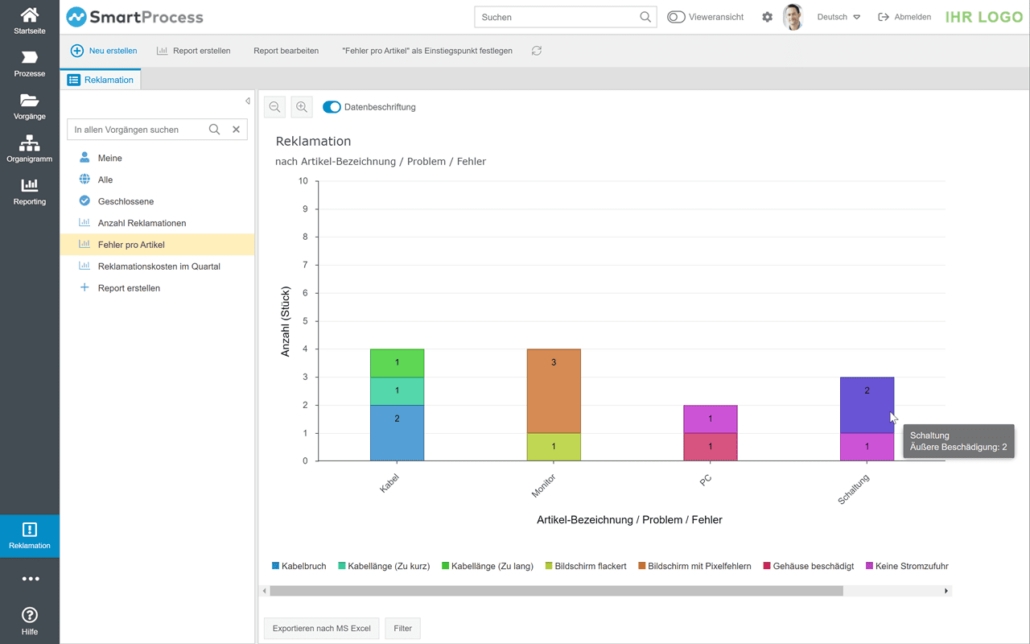1030x644 pixels.
Task: Click the Schaltung axis label
Action: [x=853, y=490]
